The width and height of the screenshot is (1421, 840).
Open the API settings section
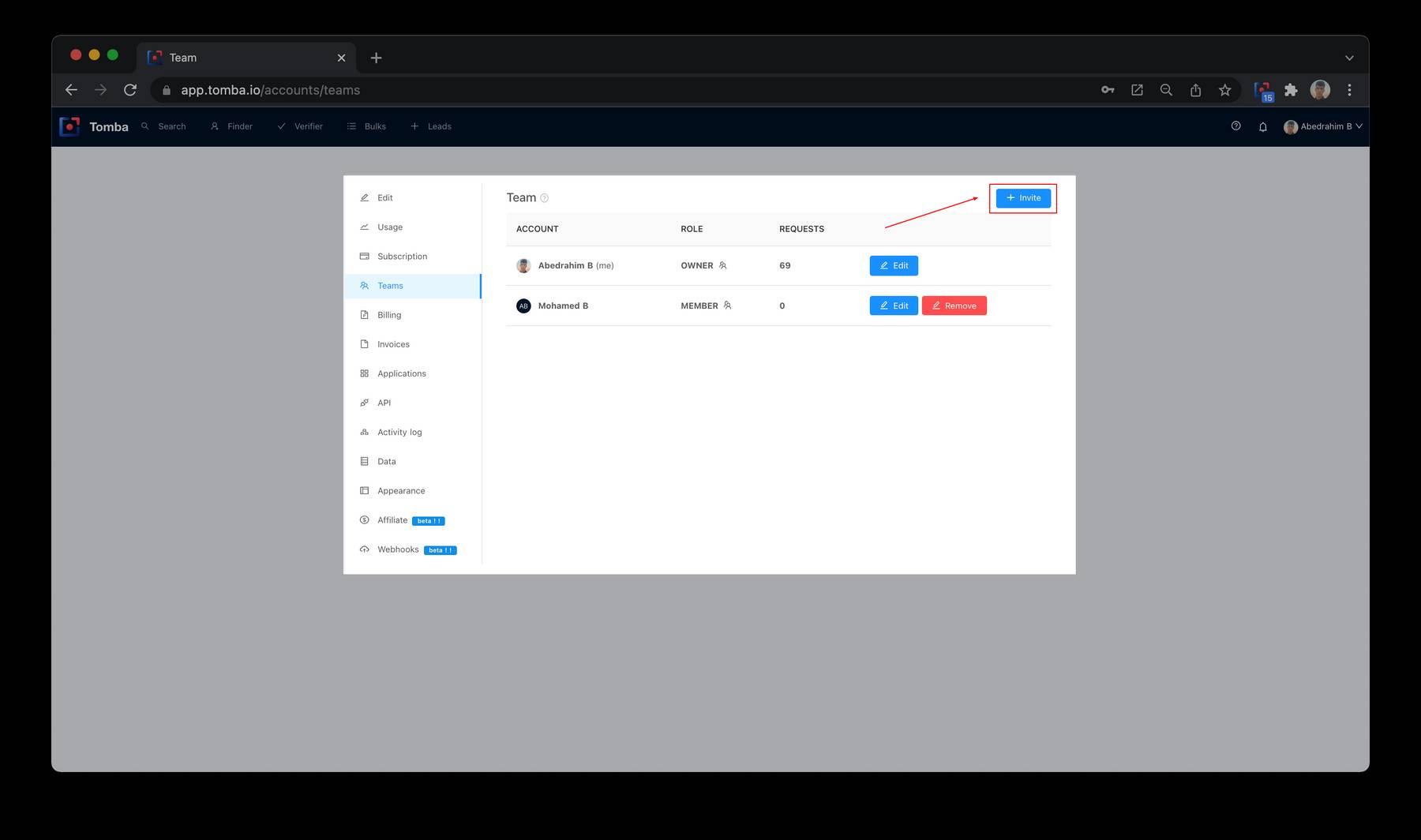pyautogui.click(x=412, y=403)
